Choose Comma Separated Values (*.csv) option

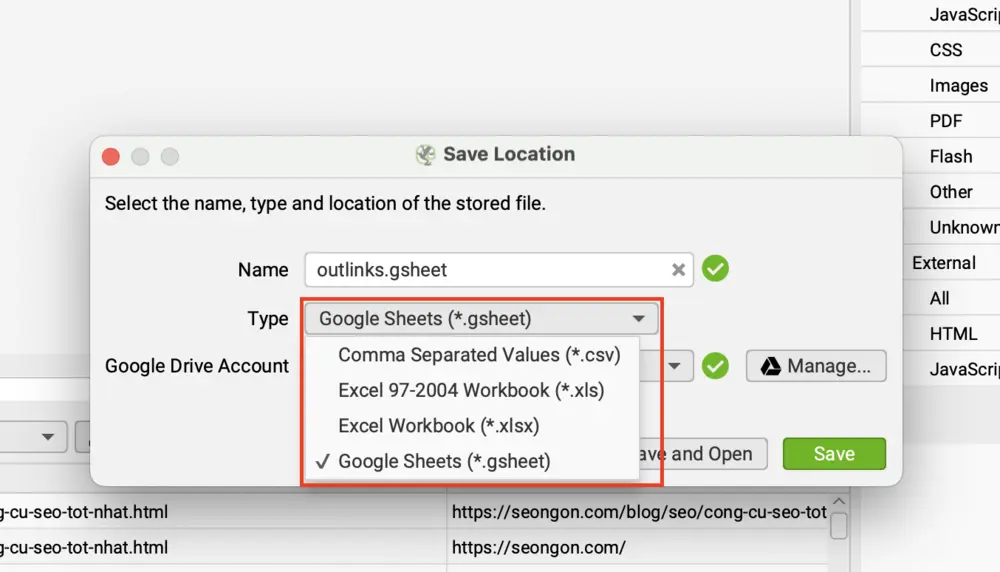click(472, 355)
